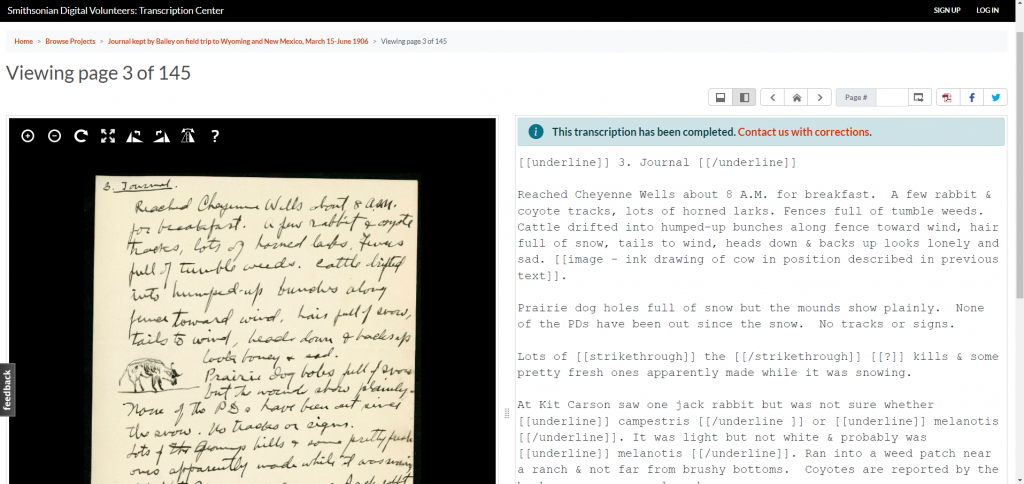Click the info icon in completion notice
The height and width of the screenshot is (484, 1024).
(536, 132)
